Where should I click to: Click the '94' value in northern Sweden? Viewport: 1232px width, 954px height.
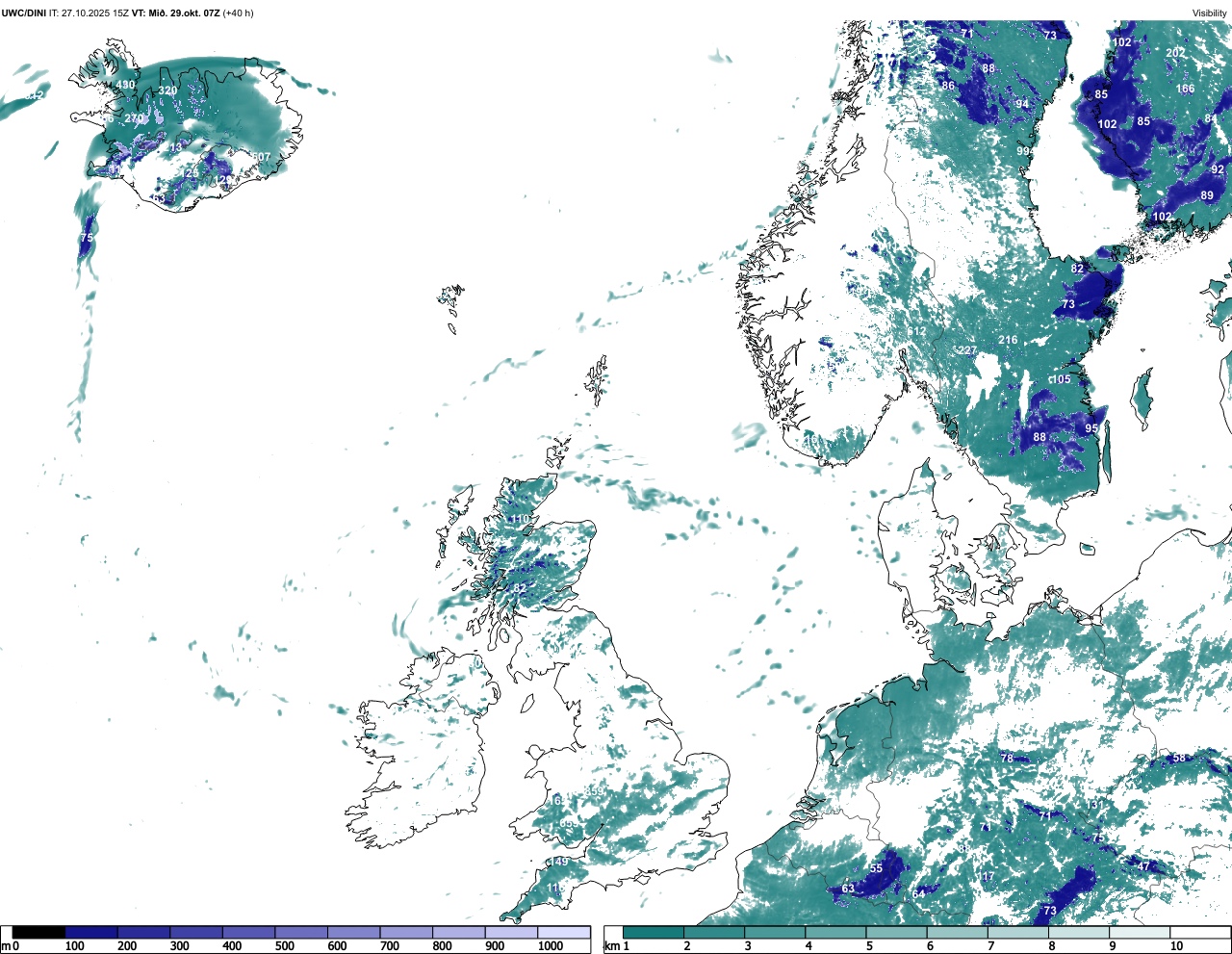(1022, 104)
